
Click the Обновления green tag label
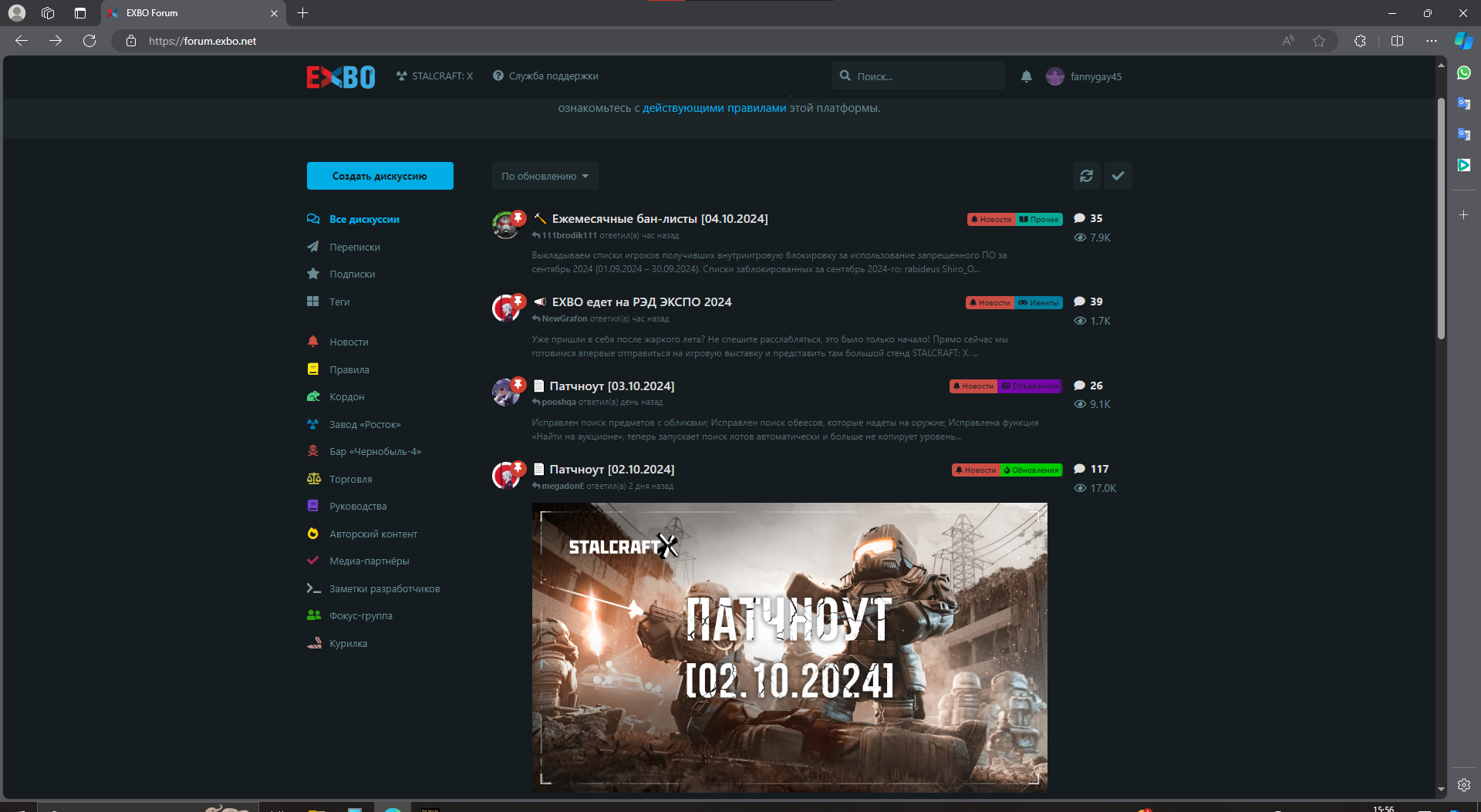(1031, 470)
